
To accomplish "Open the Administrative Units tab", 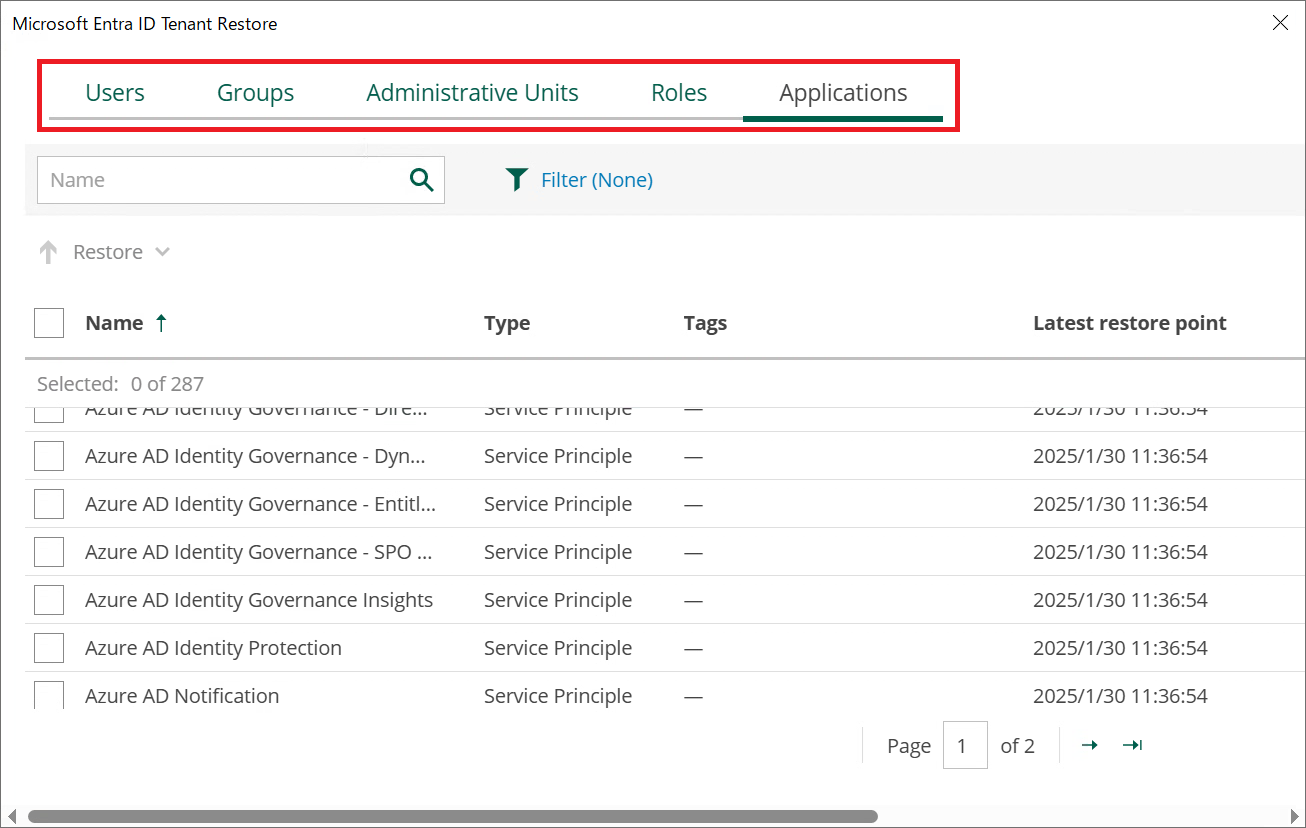I will point(473,93).
